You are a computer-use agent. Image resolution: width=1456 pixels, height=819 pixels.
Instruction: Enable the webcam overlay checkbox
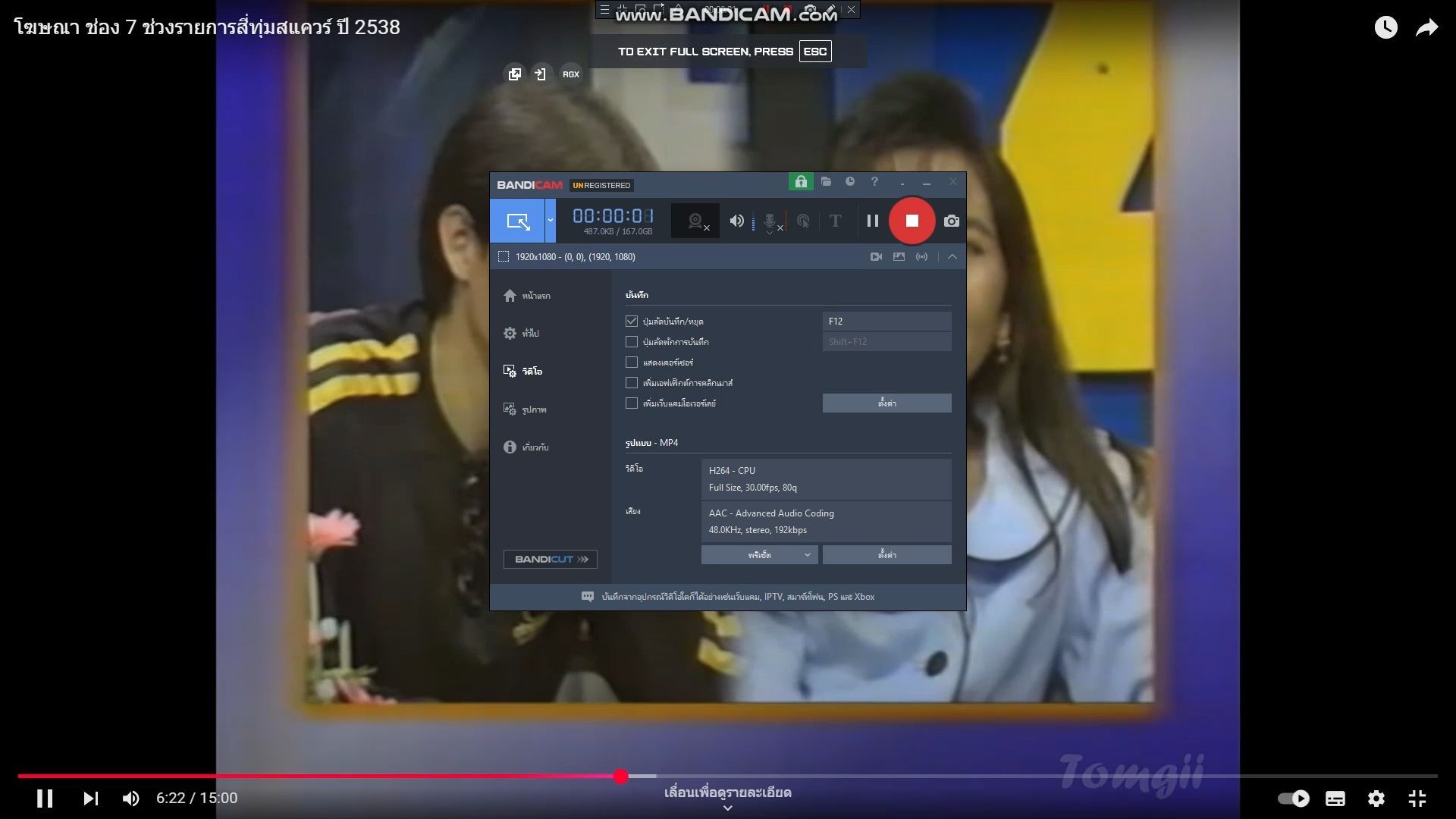[x=631, y=403]
